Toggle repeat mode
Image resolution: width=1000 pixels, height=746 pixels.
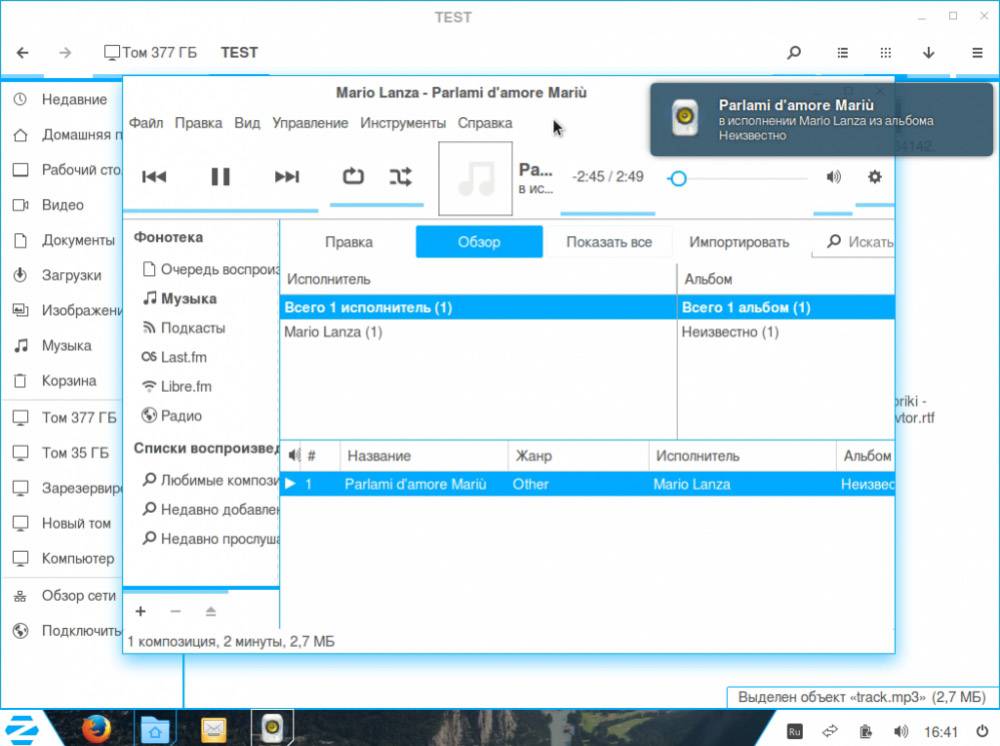353,177
